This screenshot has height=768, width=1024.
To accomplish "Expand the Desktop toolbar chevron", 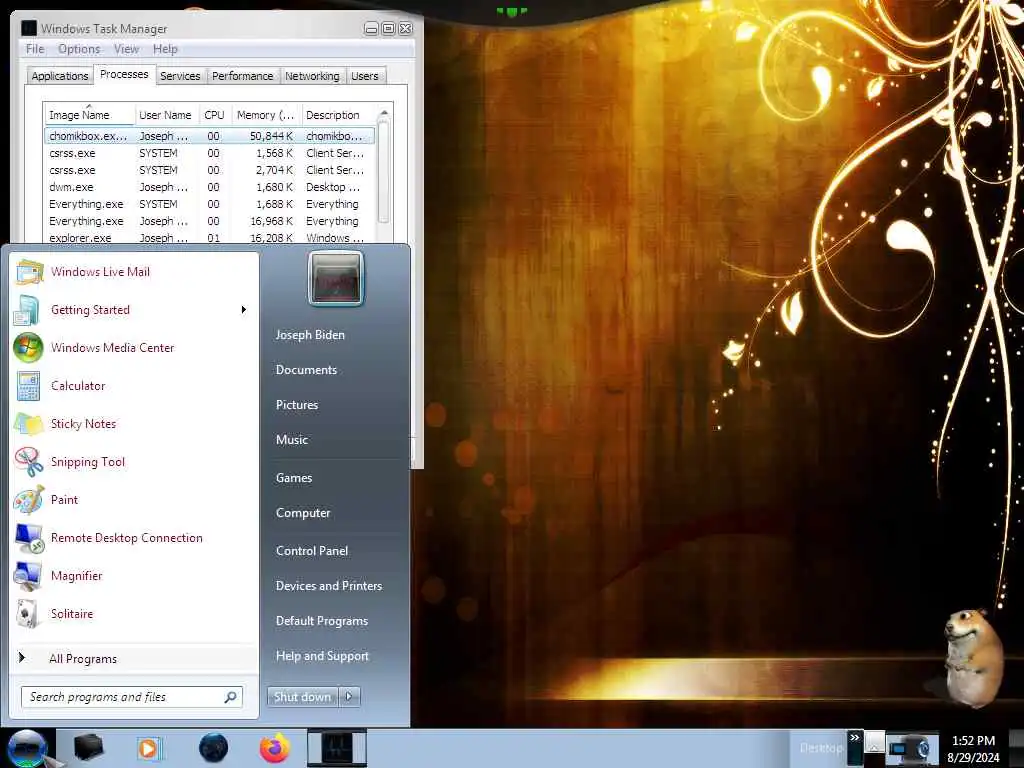I will coord(854,738).
